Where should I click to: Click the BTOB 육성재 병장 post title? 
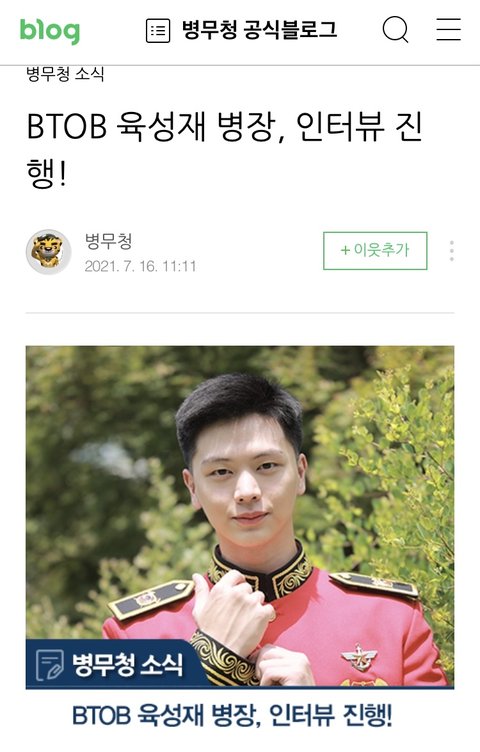point(224,150)
